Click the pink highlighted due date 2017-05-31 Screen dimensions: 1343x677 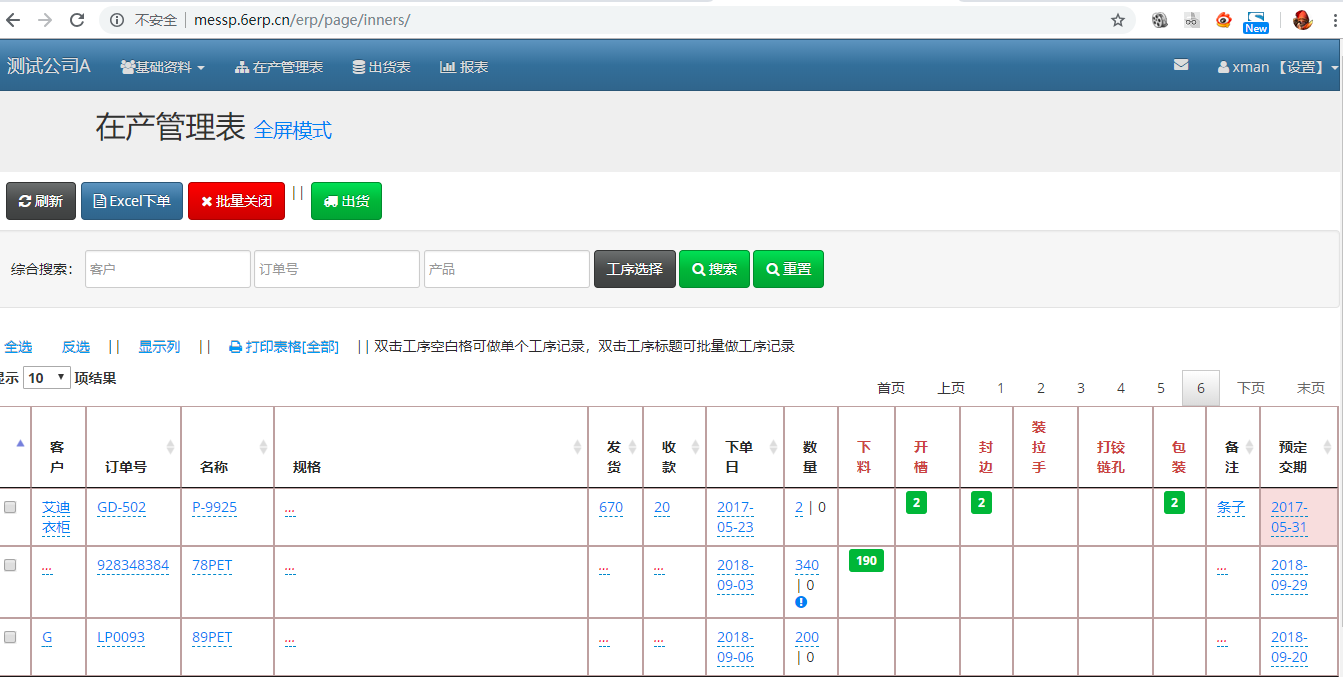tap(1289, 517)
